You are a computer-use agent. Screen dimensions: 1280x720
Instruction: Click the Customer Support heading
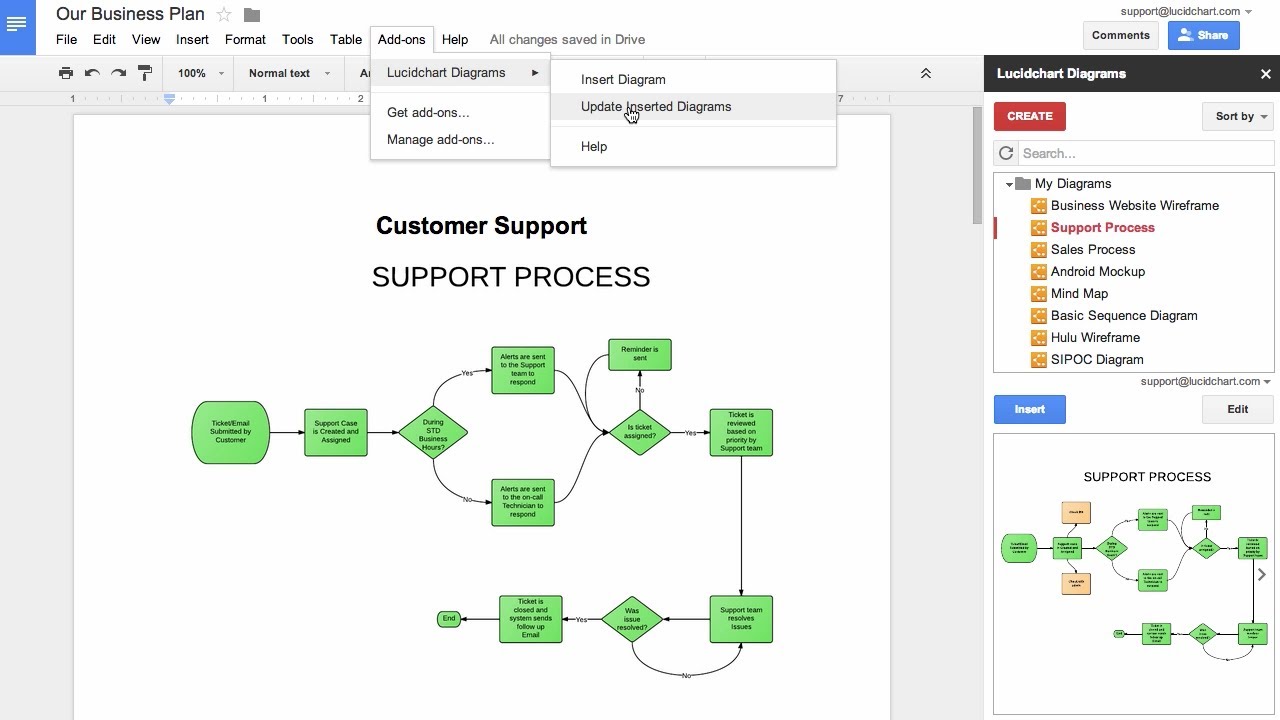pos(481,226)
